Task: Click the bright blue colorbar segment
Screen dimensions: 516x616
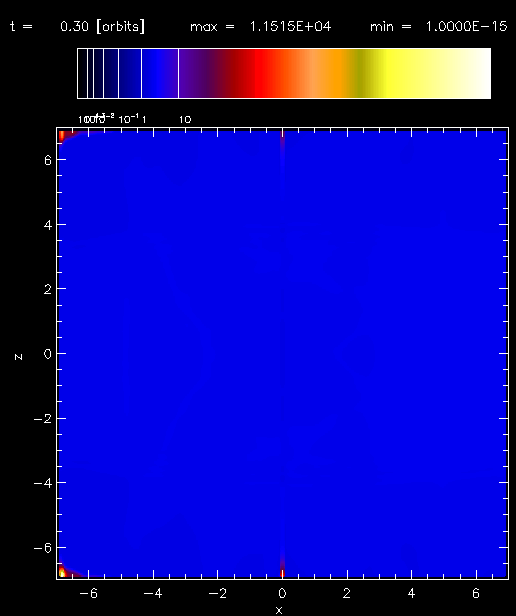Action: pos(159,73)
